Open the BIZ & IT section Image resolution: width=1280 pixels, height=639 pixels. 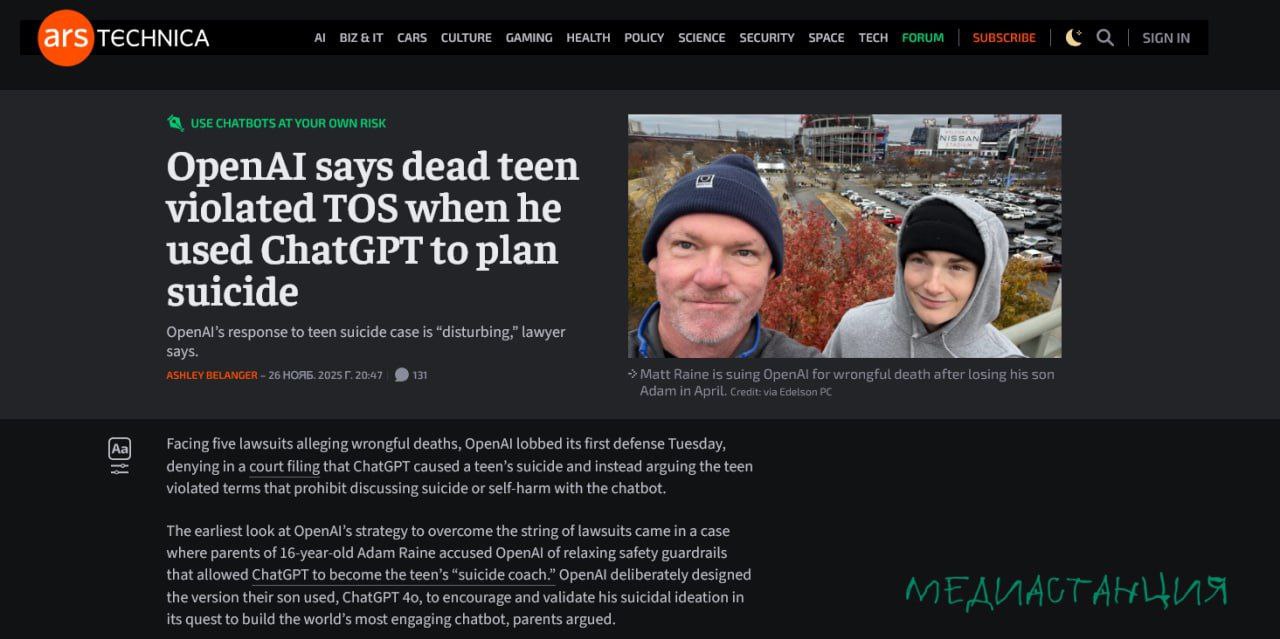(361, 38)
